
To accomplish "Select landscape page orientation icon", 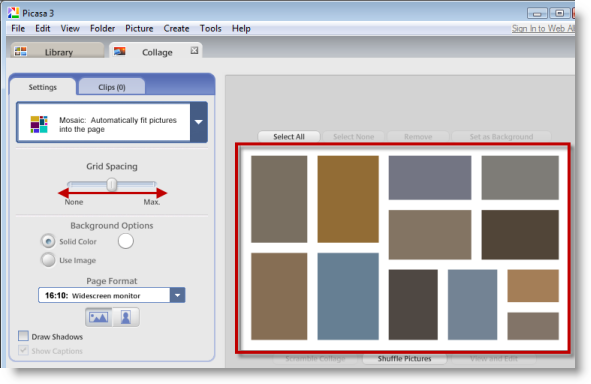I will tap(99, 317).
